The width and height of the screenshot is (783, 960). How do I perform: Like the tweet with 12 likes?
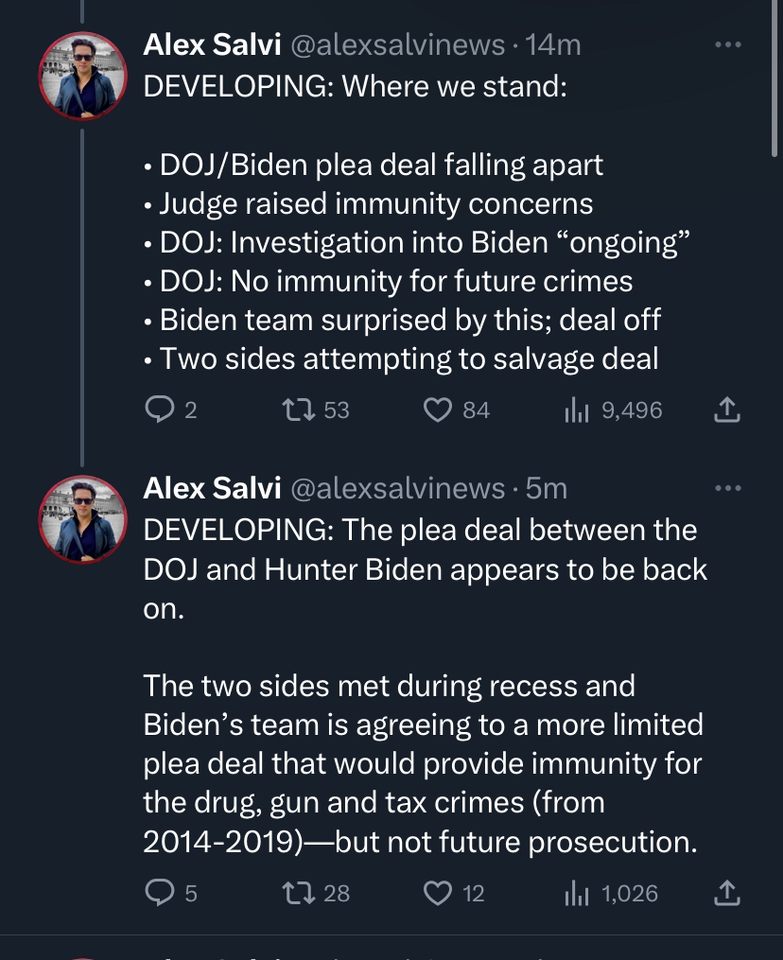438,892
